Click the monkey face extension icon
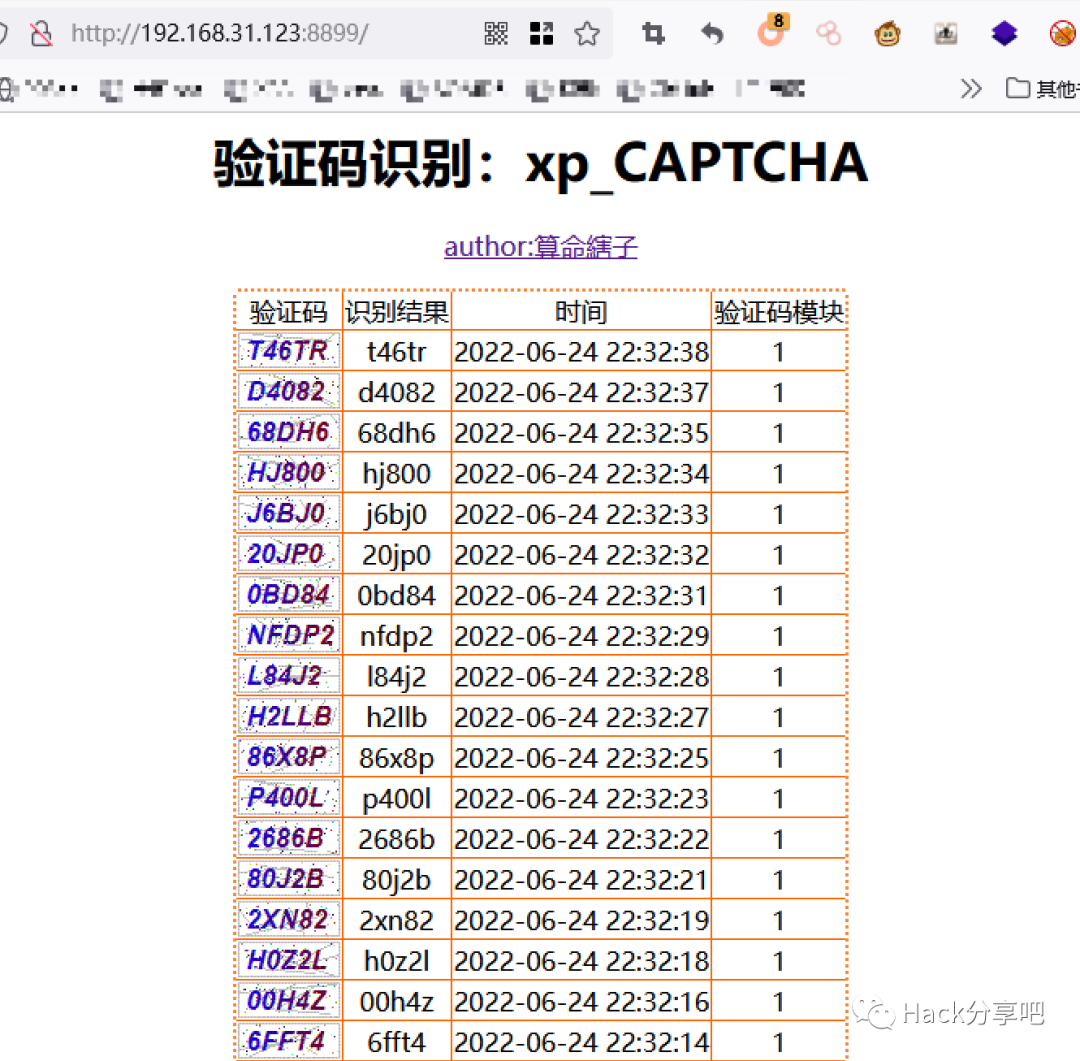The image size is (1080, 1061). [x=887, y=33]
